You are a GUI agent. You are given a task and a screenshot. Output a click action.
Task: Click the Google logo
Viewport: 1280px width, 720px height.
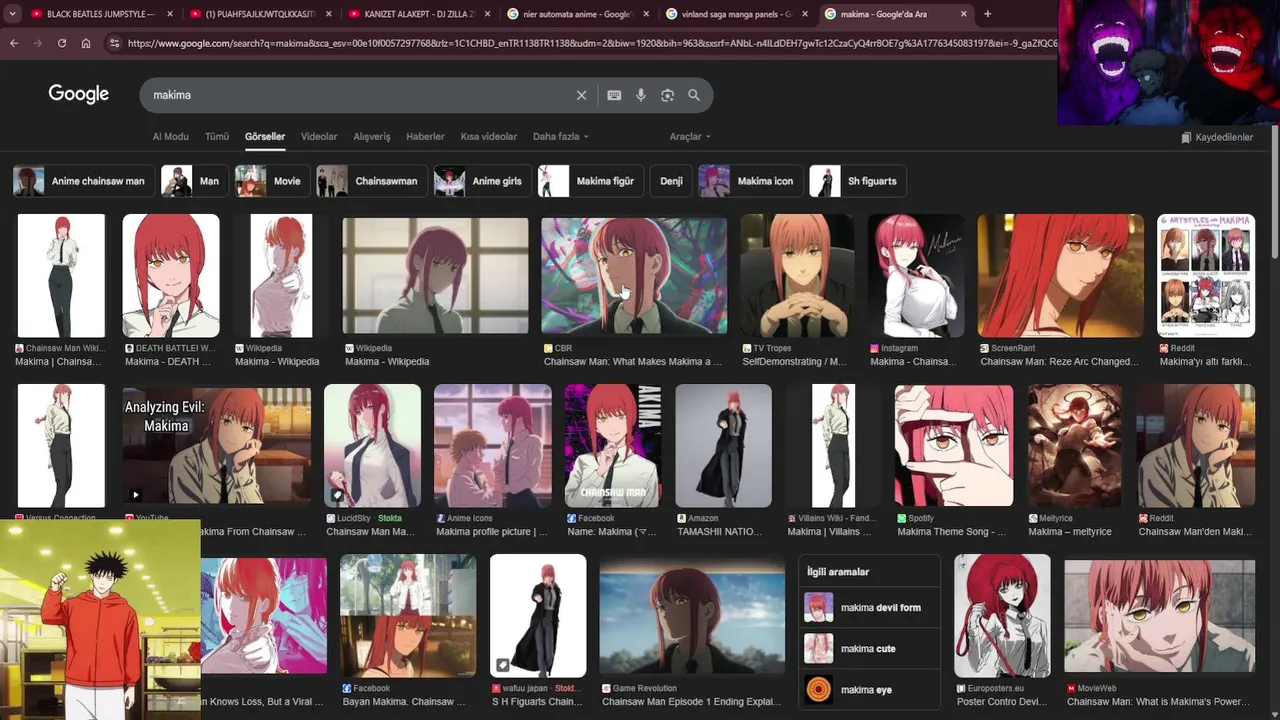79,94
